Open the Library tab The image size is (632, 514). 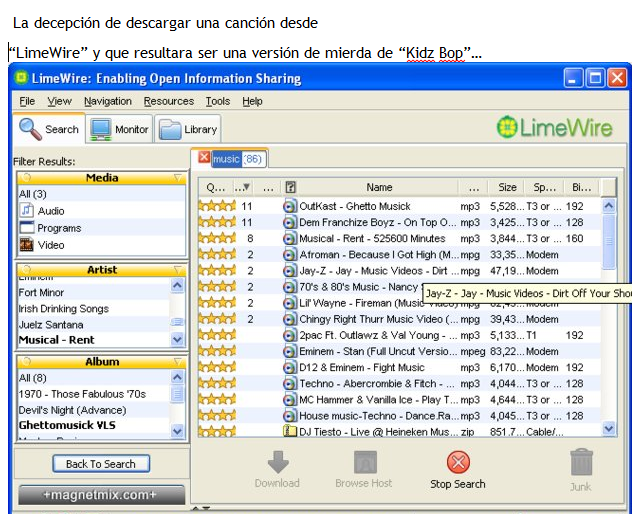click(x=188, y=129)
